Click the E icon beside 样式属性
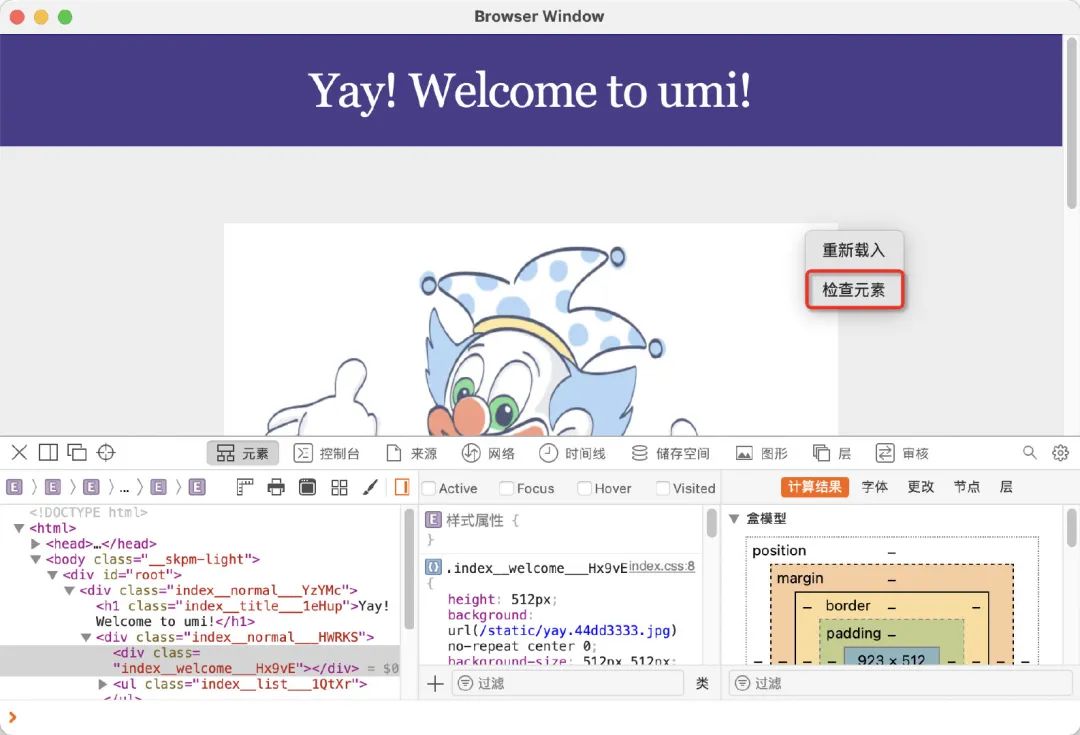 tap(433, 519)
